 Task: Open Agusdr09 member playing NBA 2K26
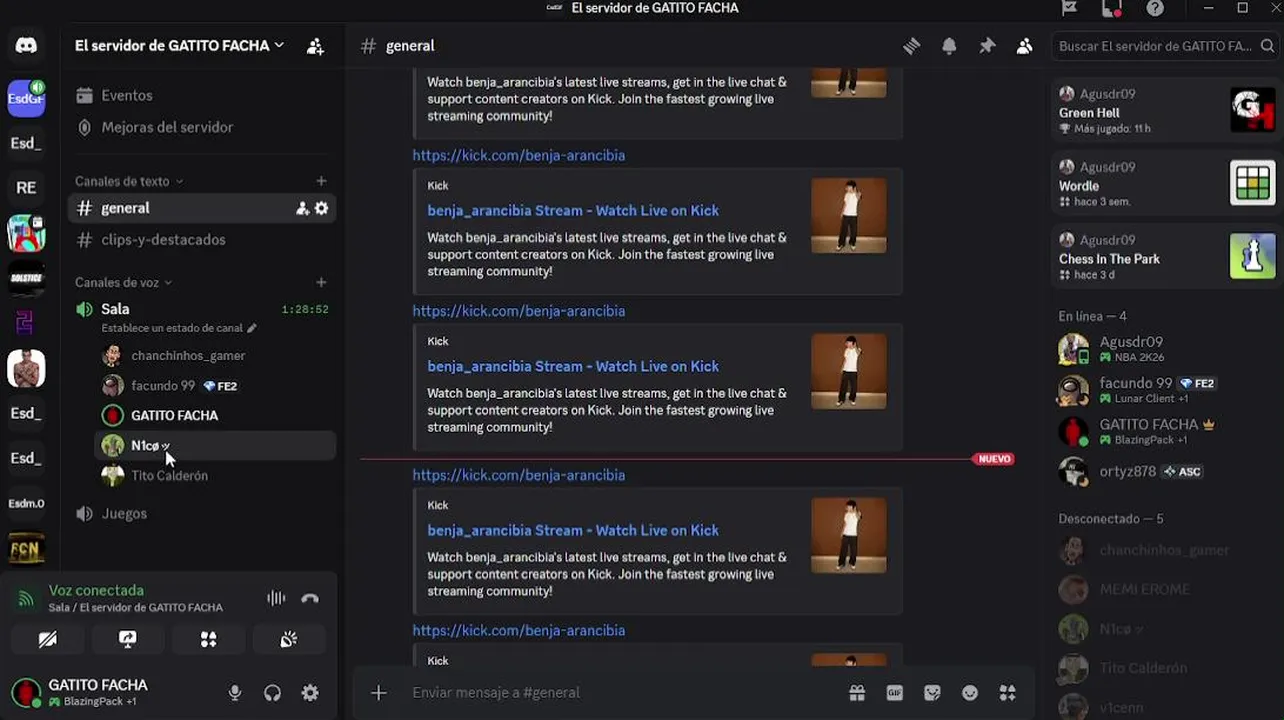(1165, 348)
